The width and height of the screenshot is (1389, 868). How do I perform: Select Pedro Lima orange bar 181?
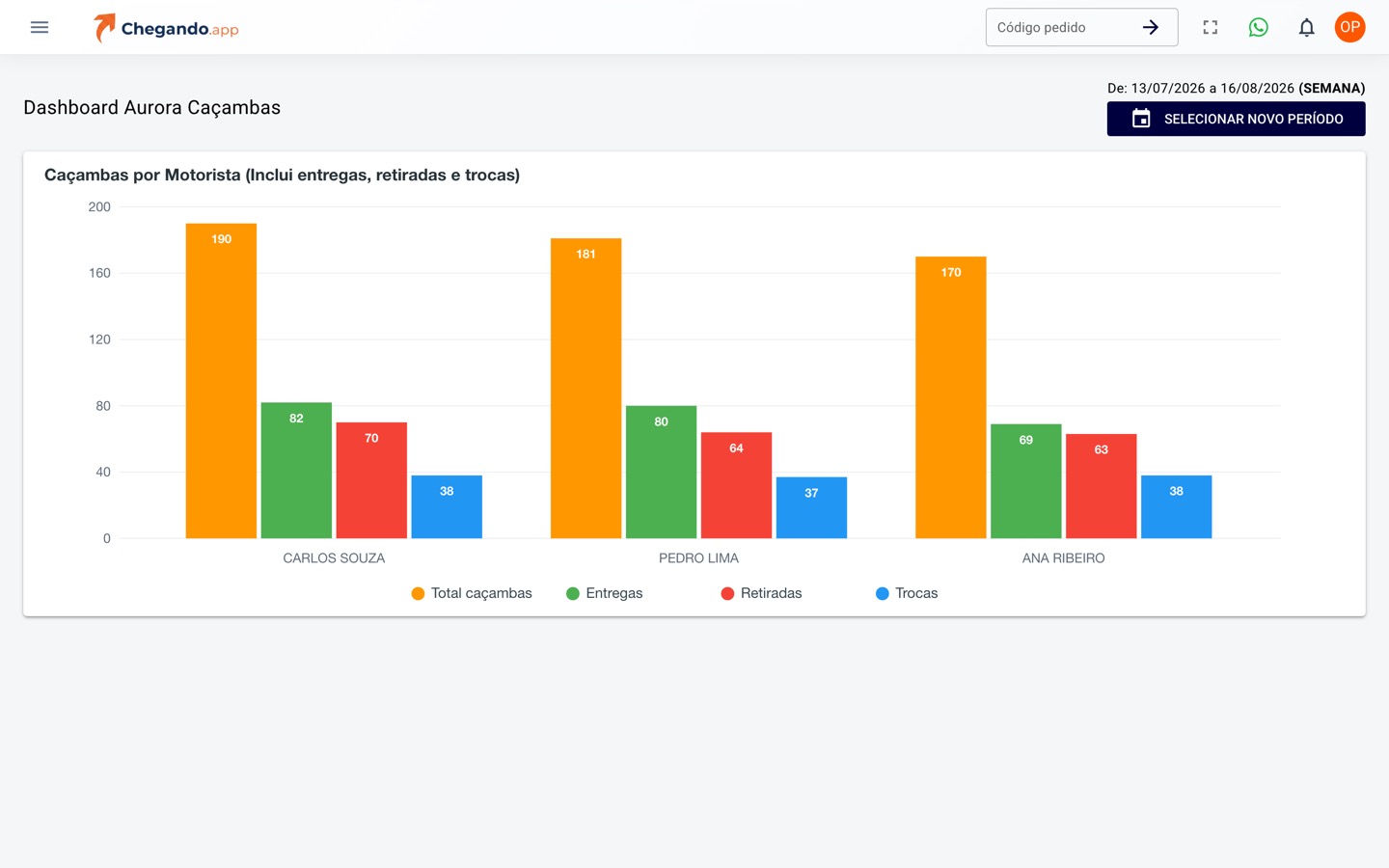[x=586, y=389]
